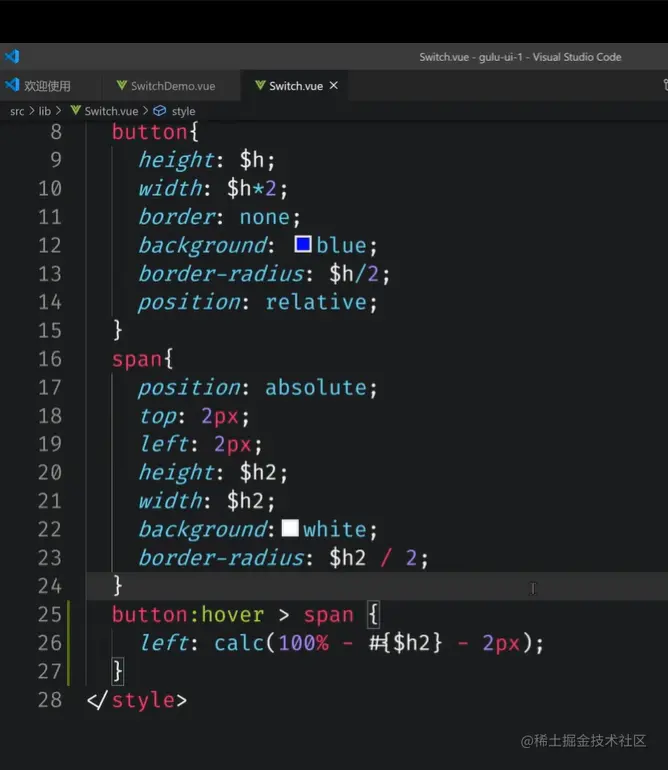This screenshot has height=770, width=668.
Task: Click 'border-radius: $h/2;' on line 13
Action: click(264, 274)
